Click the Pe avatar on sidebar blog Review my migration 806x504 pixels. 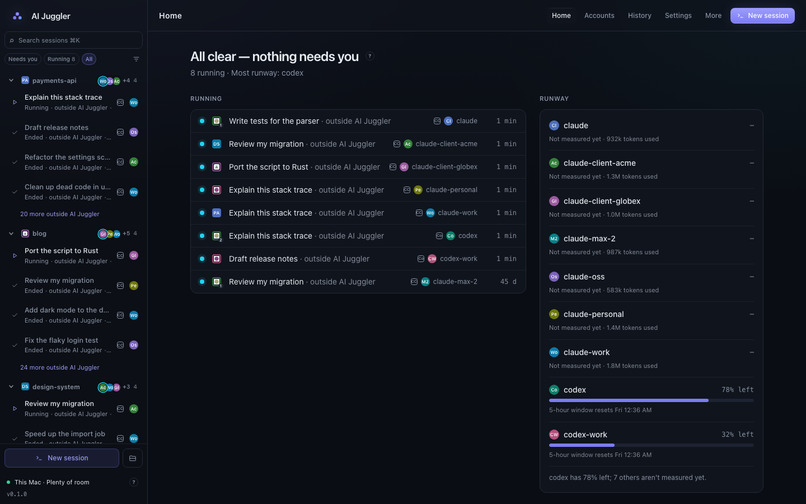[134, 285]
